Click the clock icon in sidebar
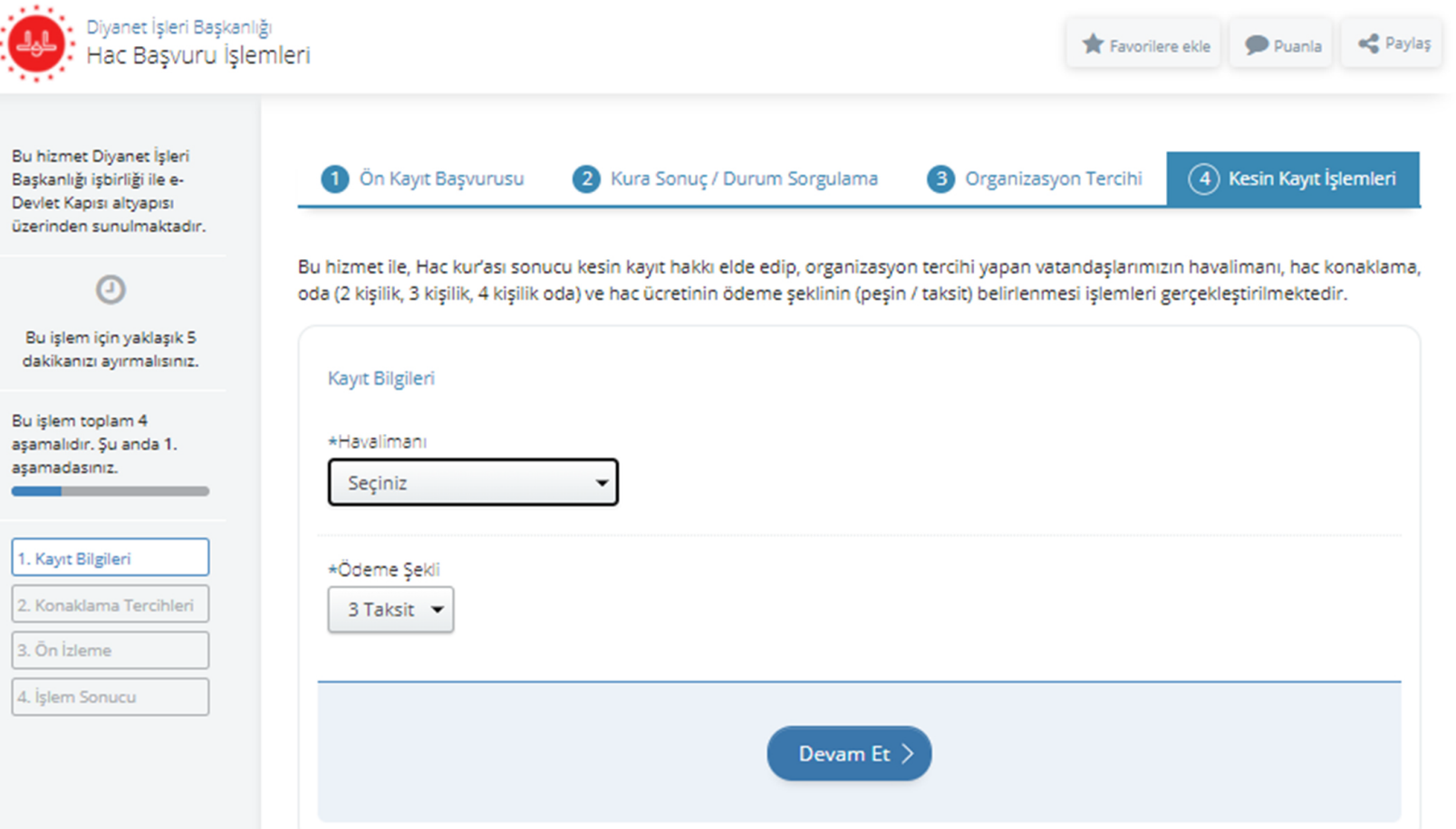The width and height of the screenshot is (1456, 829). click(x=111, y=289)
